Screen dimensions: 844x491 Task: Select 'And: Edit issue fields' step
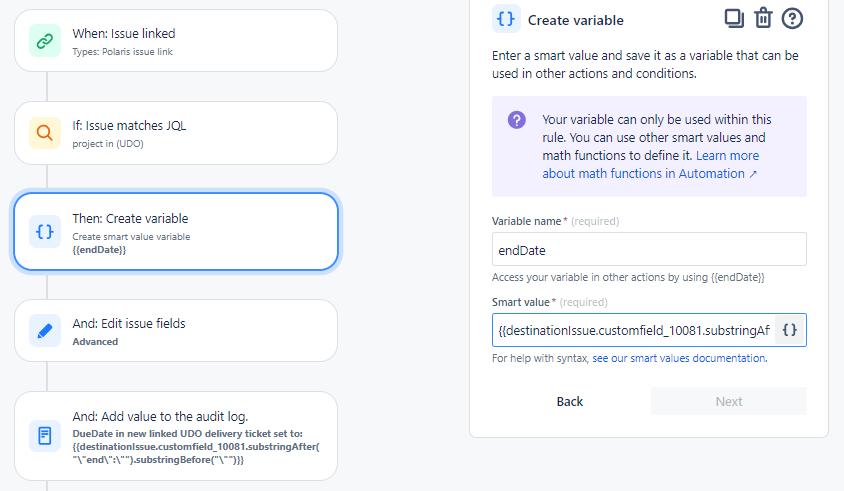click(175, 331)
